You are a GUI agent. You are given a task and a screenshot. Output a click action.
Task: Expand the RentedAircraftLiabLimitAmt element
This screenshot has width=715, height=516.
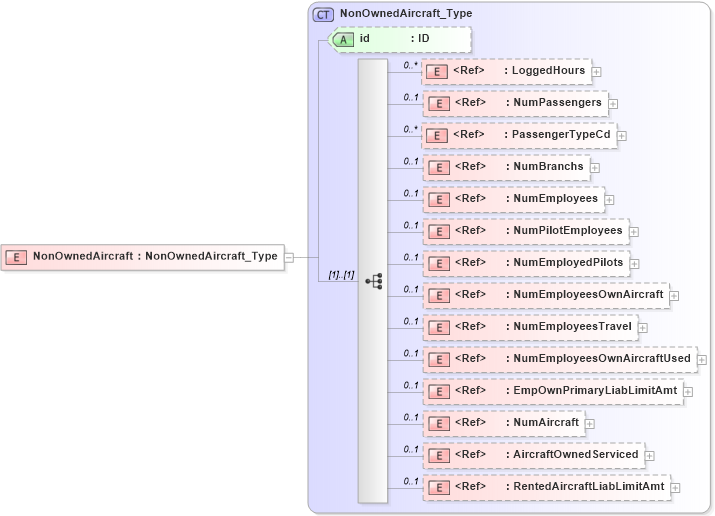click(676, 487)
